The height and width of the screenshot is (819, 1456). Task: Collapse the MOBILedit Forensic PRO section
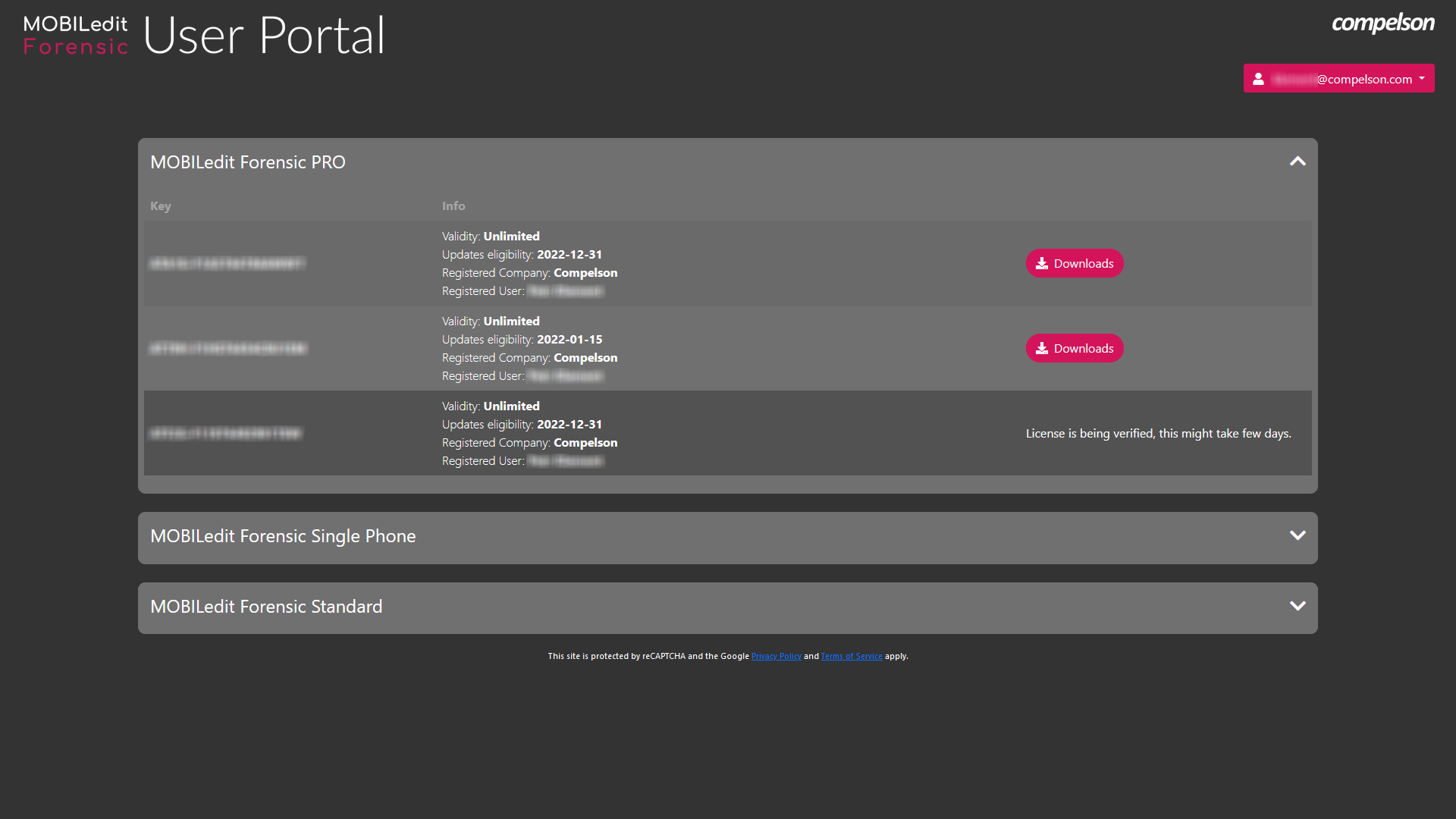(1298, 162)
